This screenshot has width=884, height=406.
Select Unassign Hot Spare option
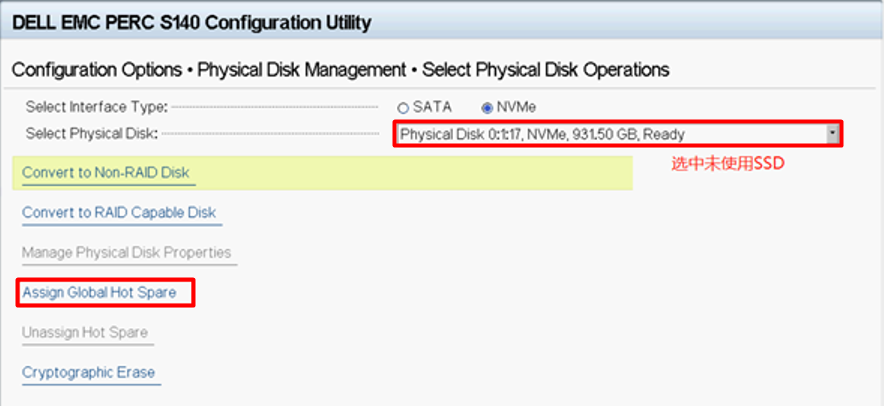tap(85, 333)
